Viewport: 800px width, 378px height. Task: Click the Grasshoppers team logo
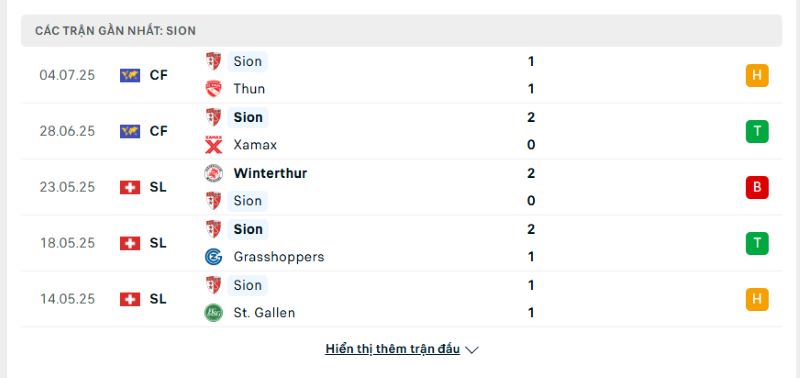[213, 257]
